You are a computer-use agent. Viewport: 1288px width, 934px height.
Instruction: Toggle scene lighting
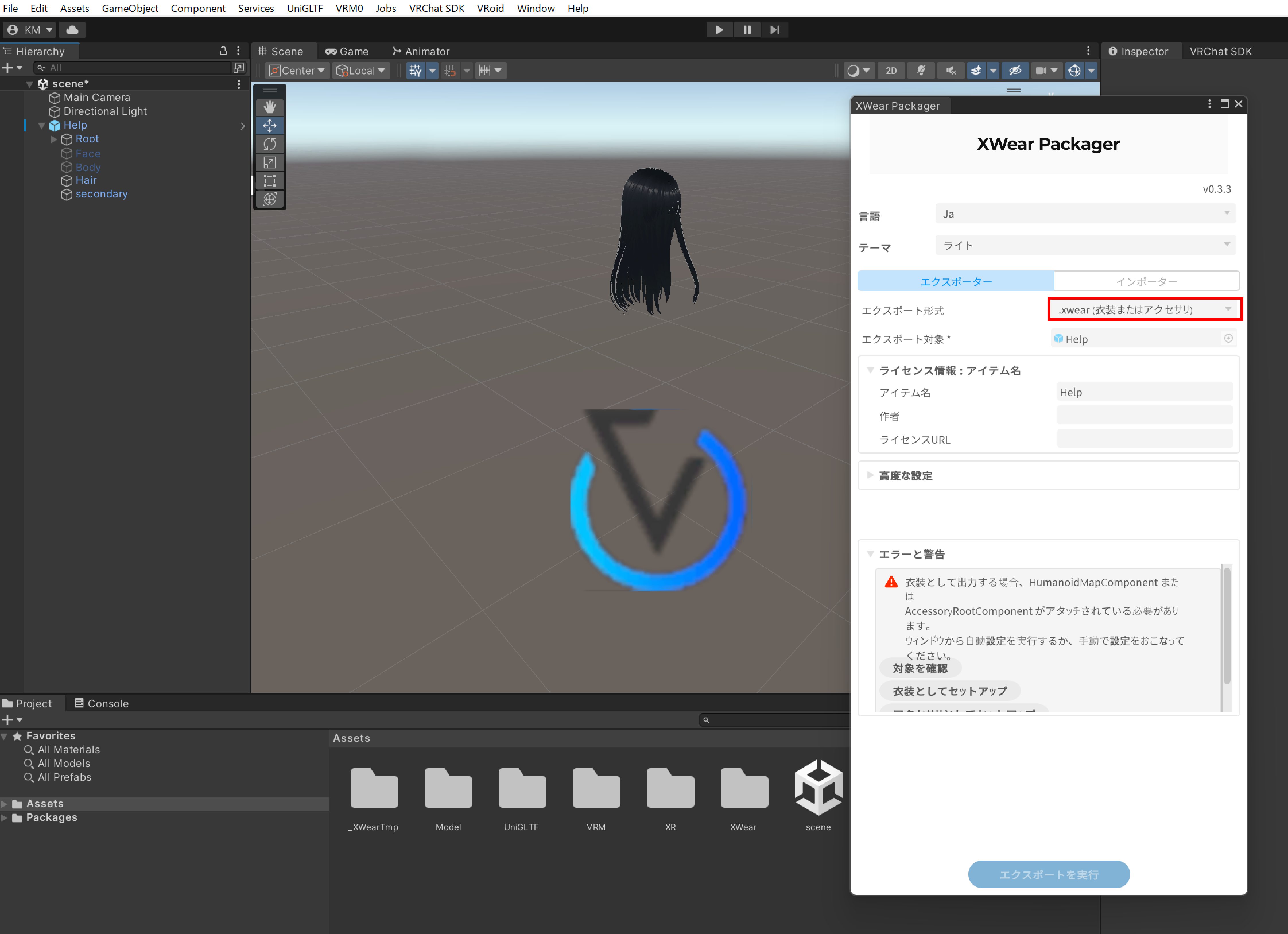click(x=921, y=70)
